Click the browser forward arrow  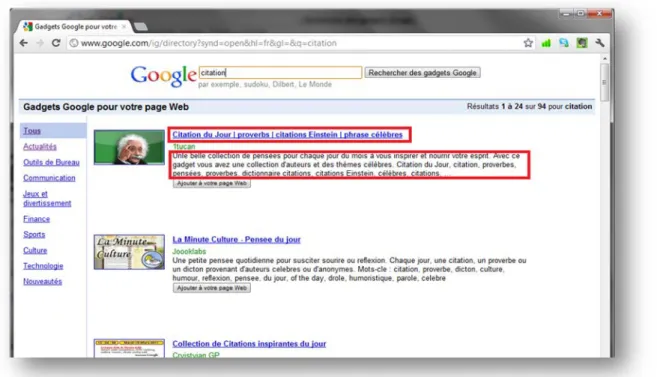40,43
